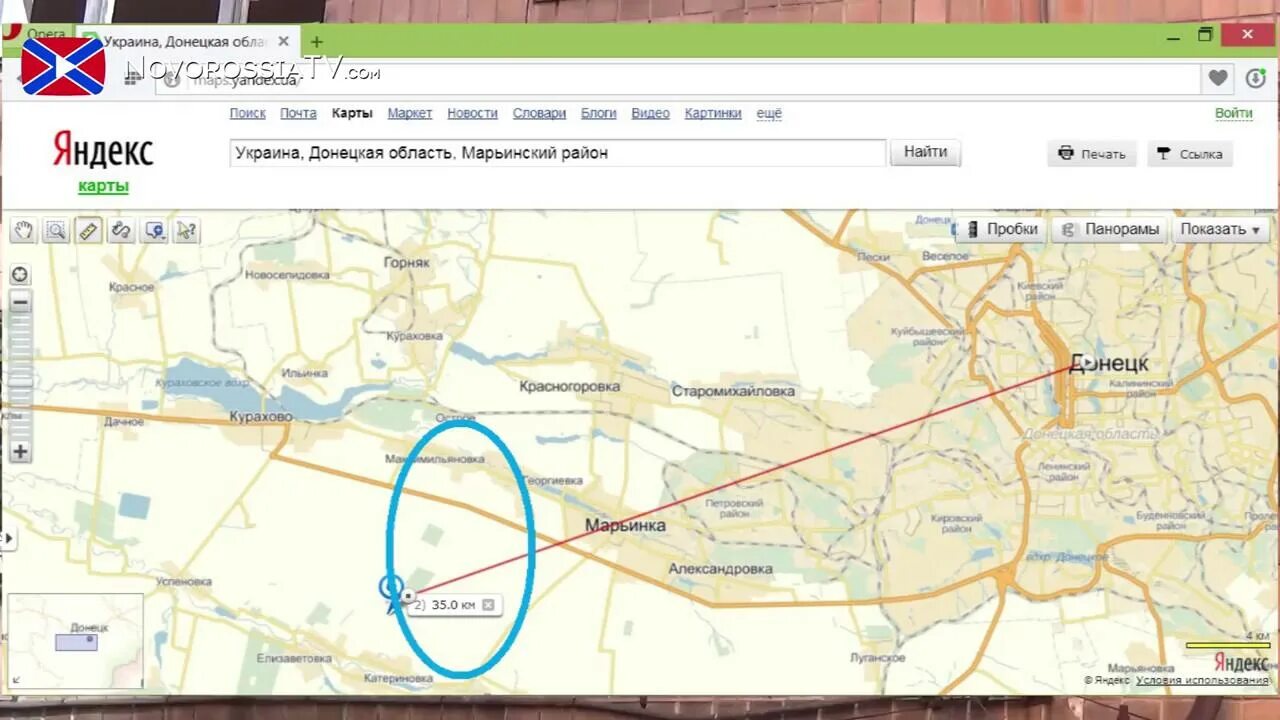The height and width of the screenshot is (720, 1280).
Task: Open Условия использования link
Action: point(1202,680)
